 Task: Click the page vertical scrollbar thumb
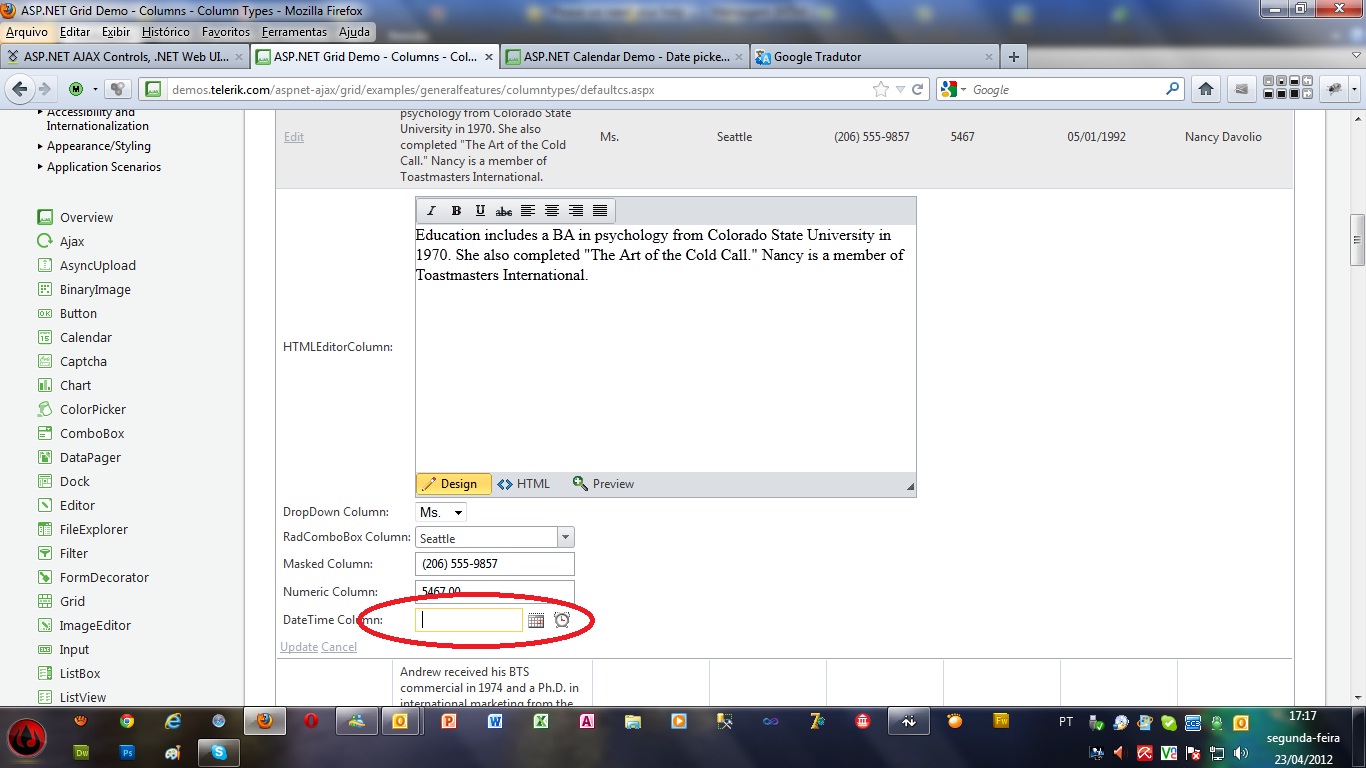pos(1357,240)
